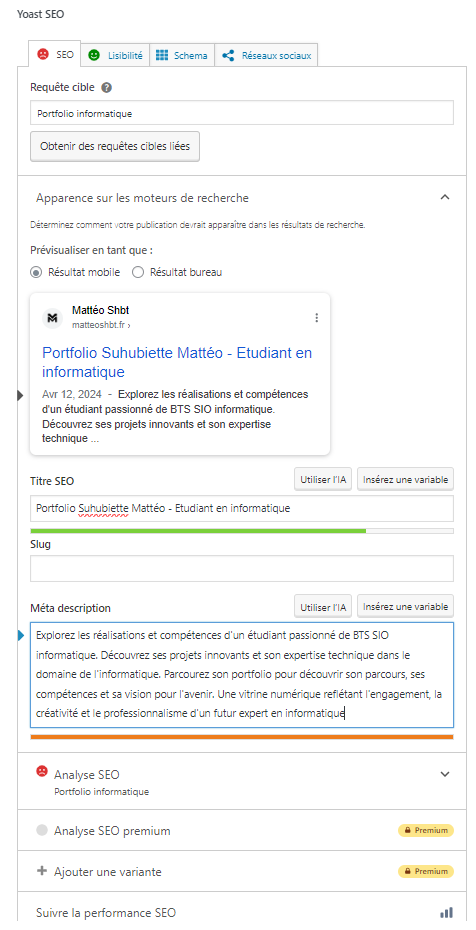
Task: Open the three-dot menu in preview card
Action: click(317, 318)
